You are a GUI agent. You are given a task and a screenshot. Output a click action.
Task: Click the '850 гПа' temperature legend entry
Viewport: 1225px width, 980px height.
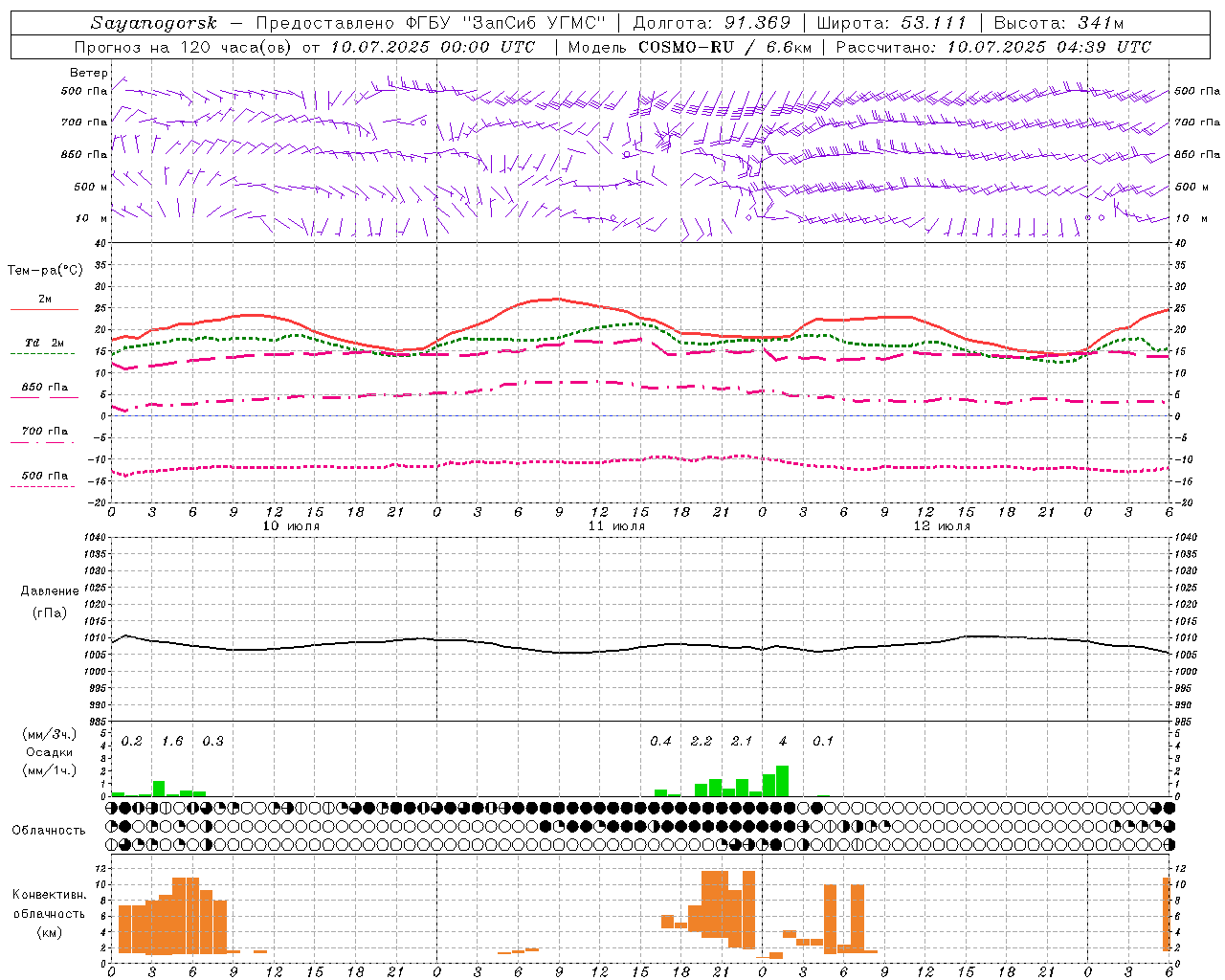tap(45, 388)
